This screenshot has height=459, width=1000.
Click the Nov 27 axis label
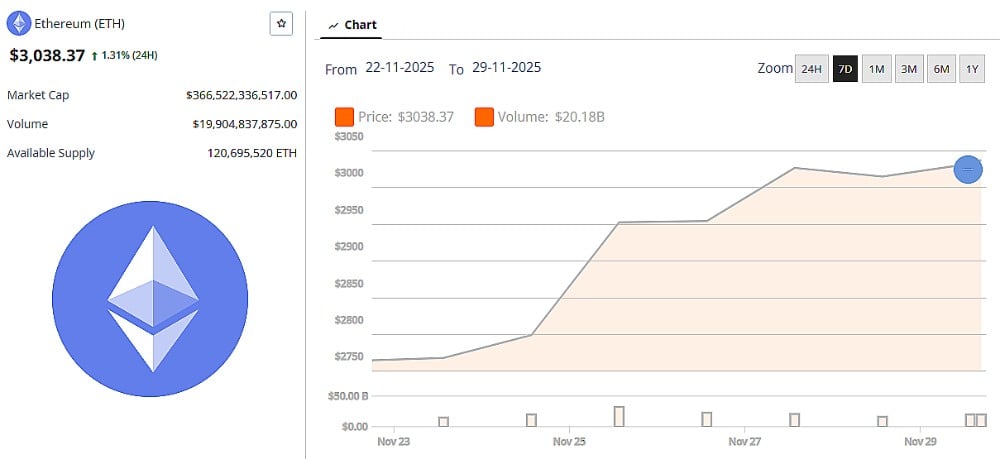pos(744,441)
